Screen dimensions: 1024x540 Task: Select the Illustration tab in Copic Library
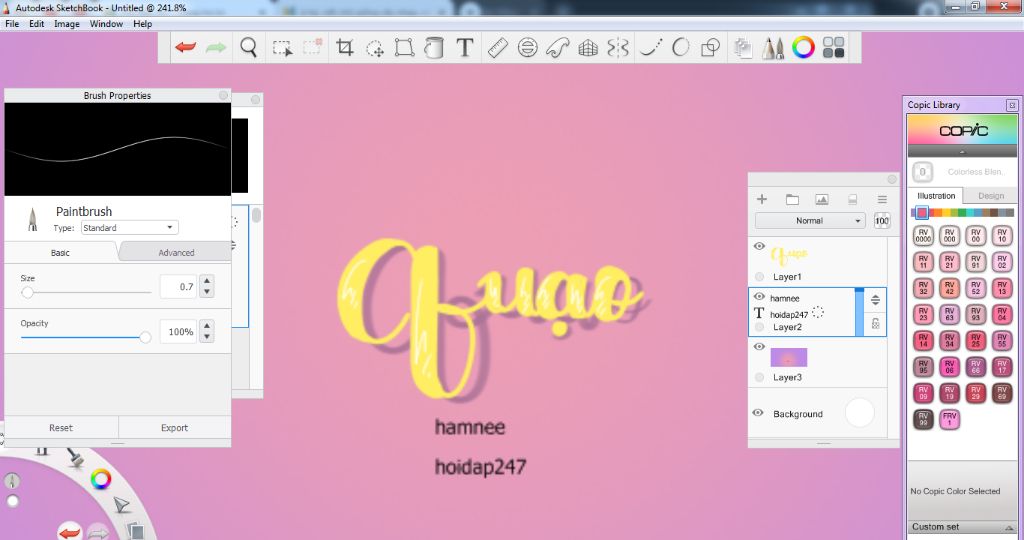[936, 196]
